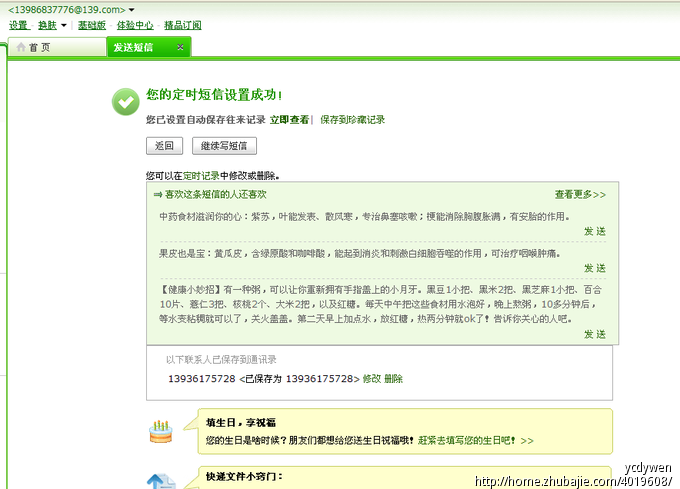Open the 体验中心 link
680x489 pixels.
tap(135, 25)
